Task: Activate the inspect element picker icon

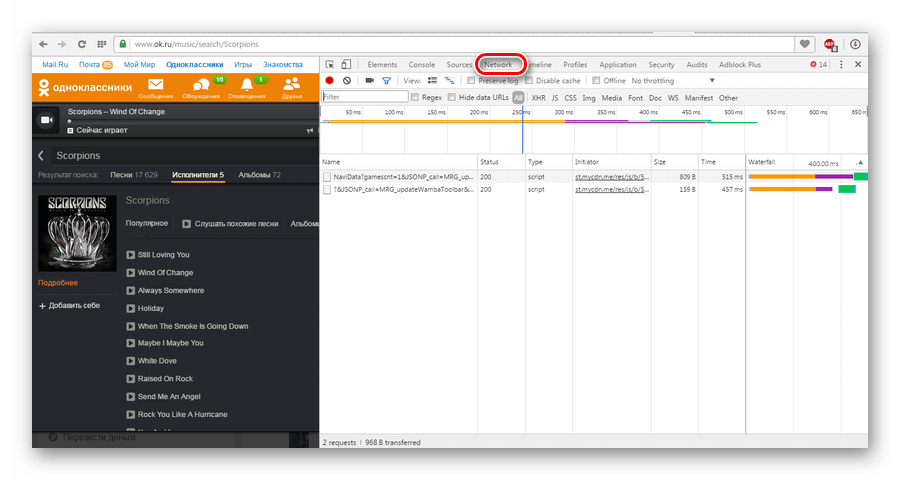Action: [330, 64]
